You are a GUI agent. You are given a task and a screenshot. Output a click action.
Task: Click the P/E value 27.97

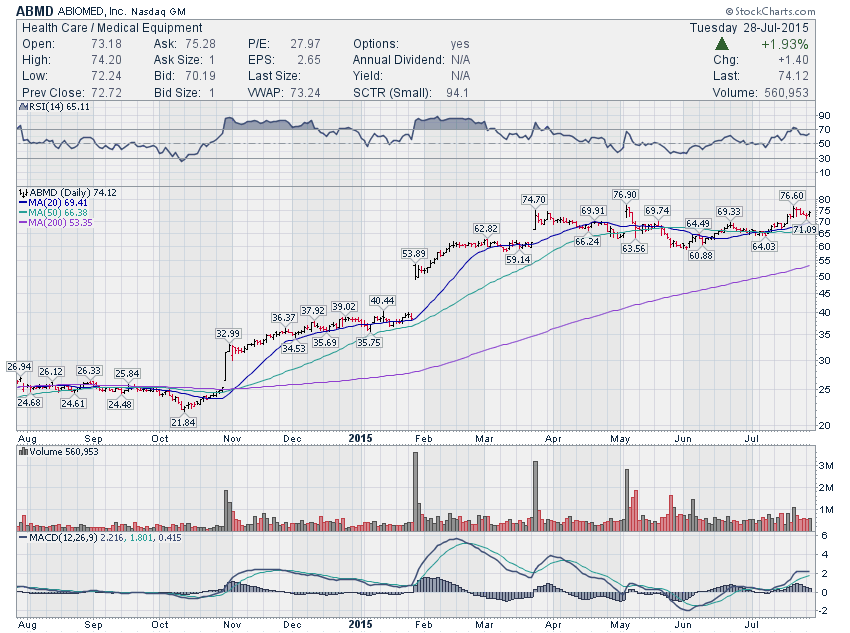[305, 44]
